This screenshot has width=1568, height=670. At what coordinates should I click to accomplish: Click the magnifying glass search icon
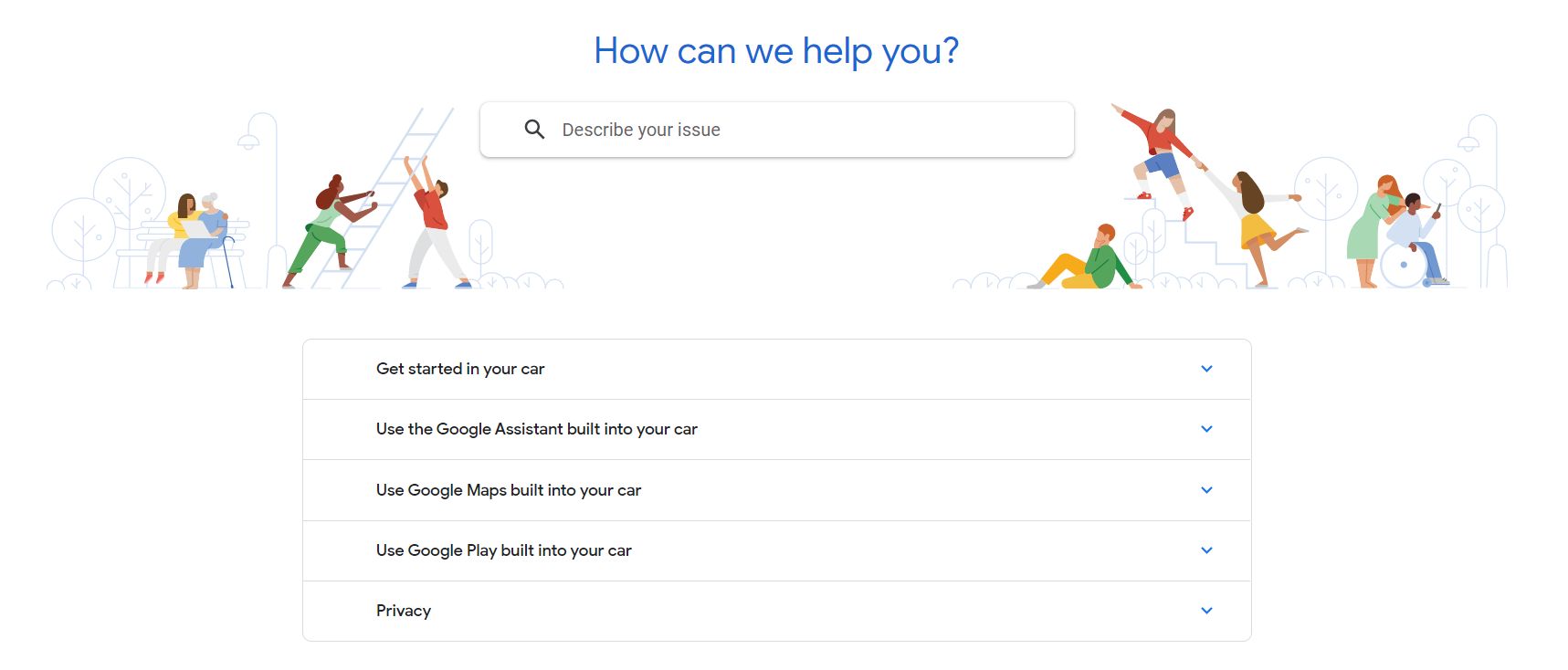[x=534, y=130]
